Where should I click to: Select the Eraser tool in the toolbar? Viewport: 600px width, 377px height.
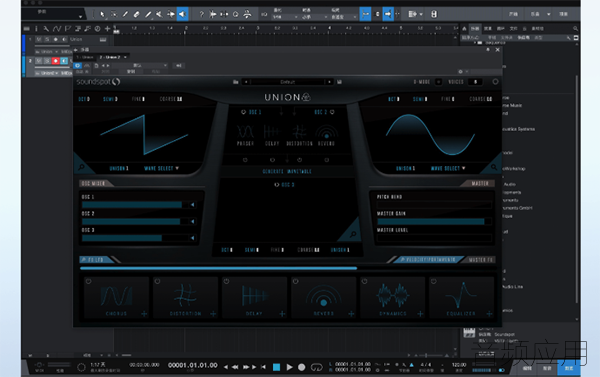point(136,15)
